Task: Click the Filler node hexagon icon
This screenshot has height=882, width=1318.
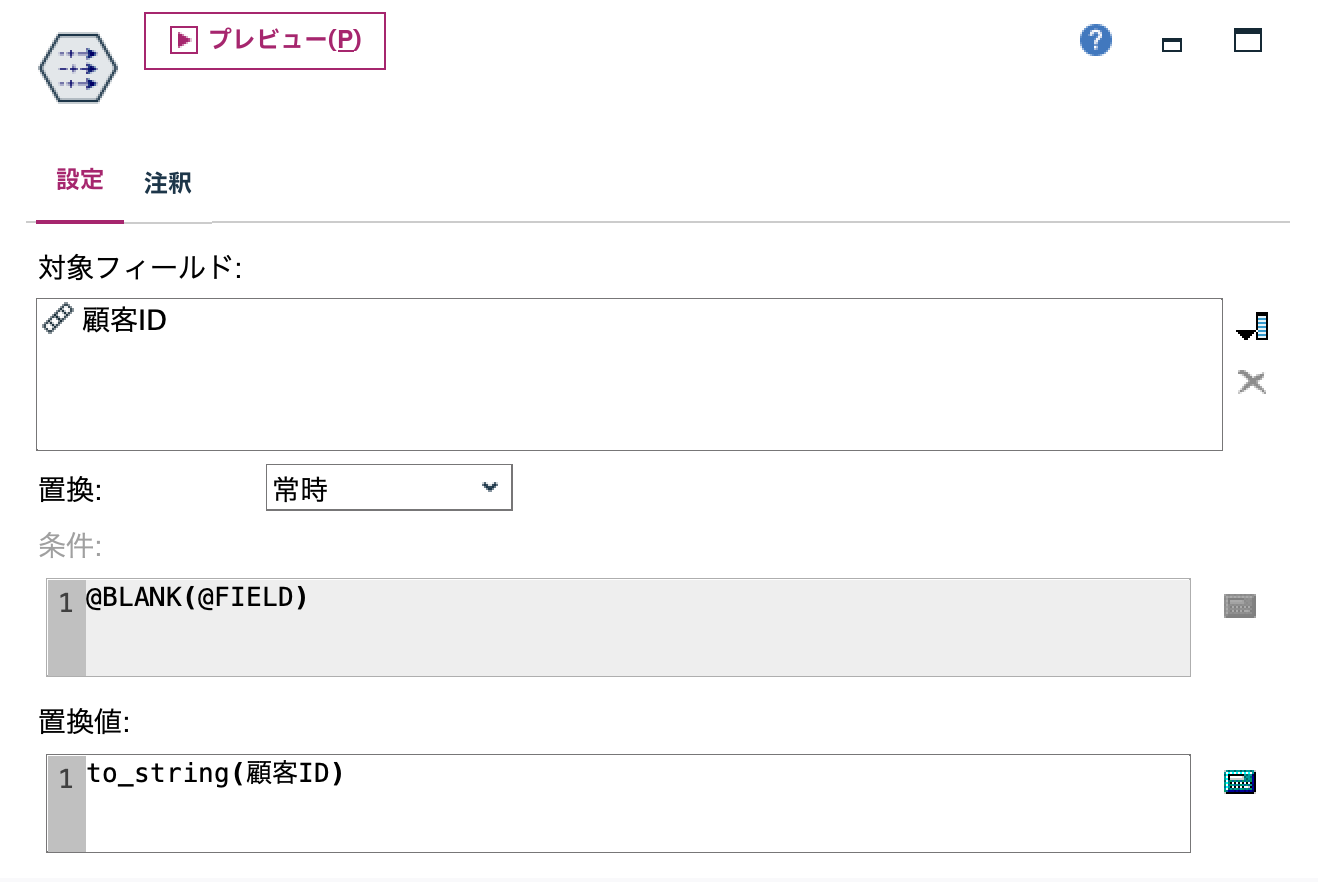Action: (x=77, y=67)
